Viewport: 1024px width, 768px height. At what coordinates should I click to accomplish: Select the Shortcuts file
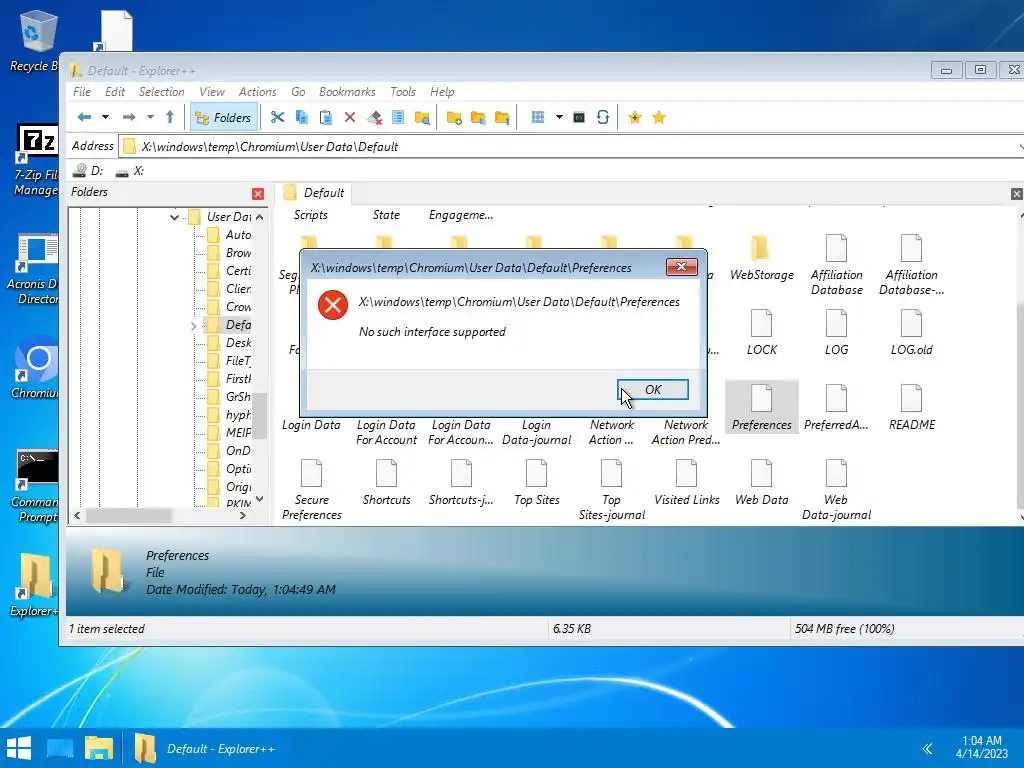tap(386, 483)
